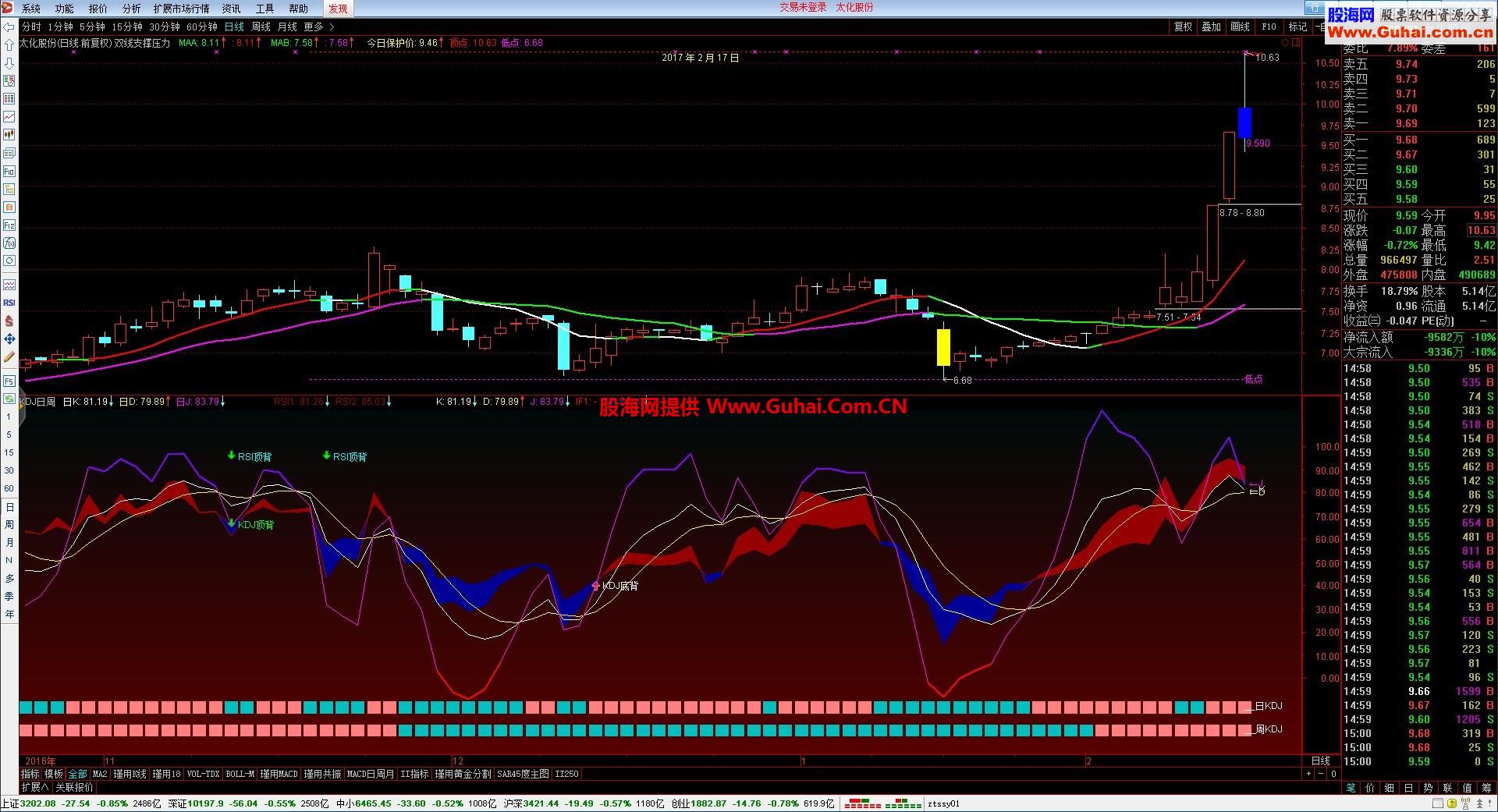
Task: Select the pencil drawing tool icon
Action: [x=9, y=356]
